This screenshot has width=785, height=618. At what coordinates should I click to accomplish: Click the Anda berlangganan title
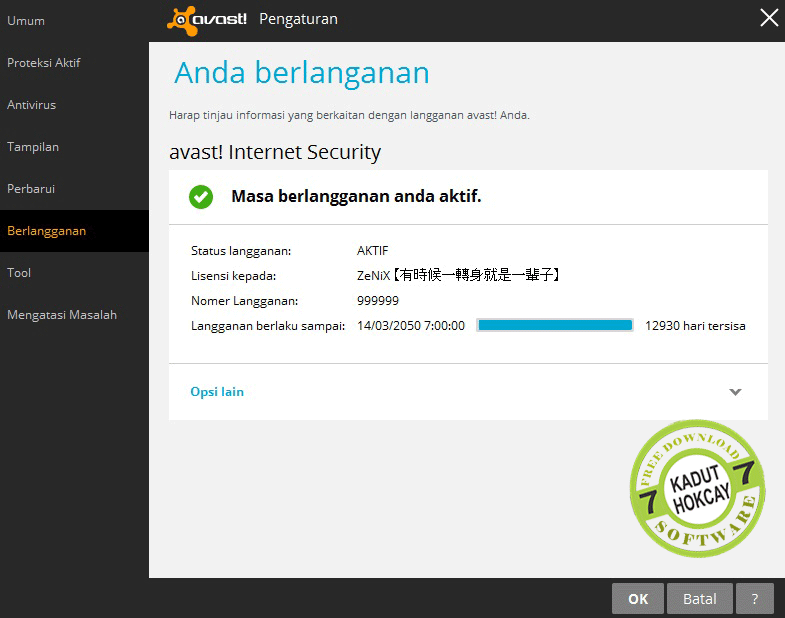coord(302,73)
